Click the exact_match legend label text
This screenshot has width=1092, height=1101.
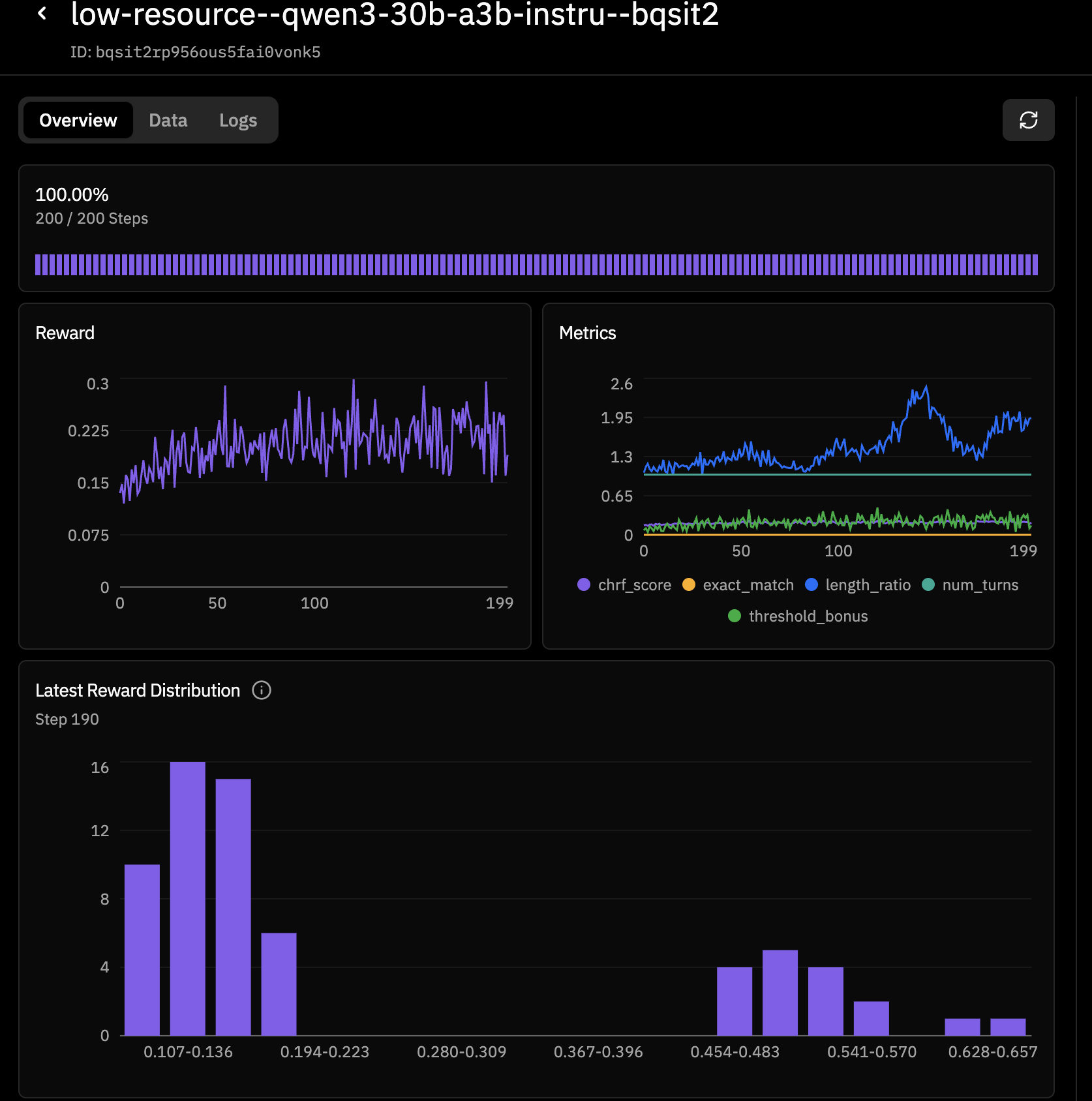[x=748, y=585]
